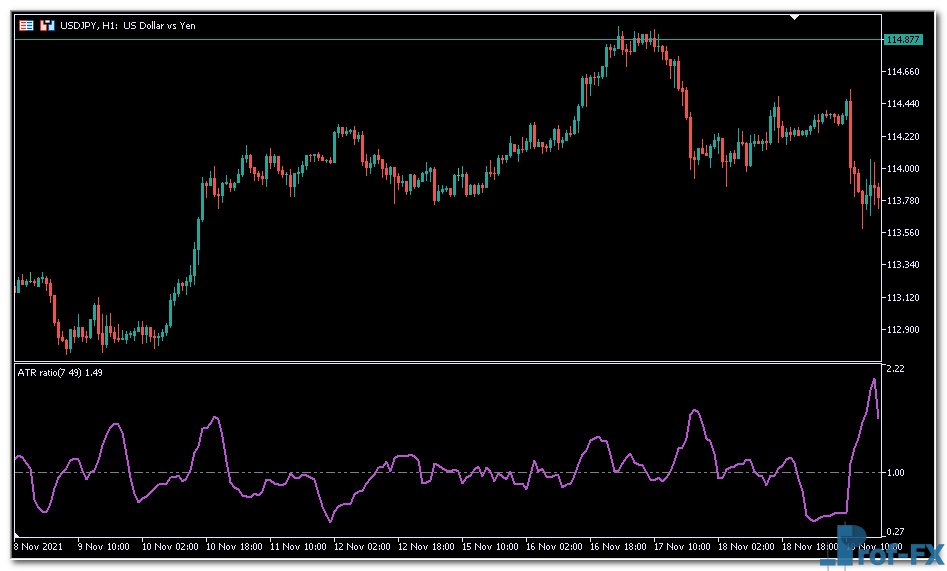
Task: Select the ATR ratio(7 49) indicator label
Action: tap(59, 372)
